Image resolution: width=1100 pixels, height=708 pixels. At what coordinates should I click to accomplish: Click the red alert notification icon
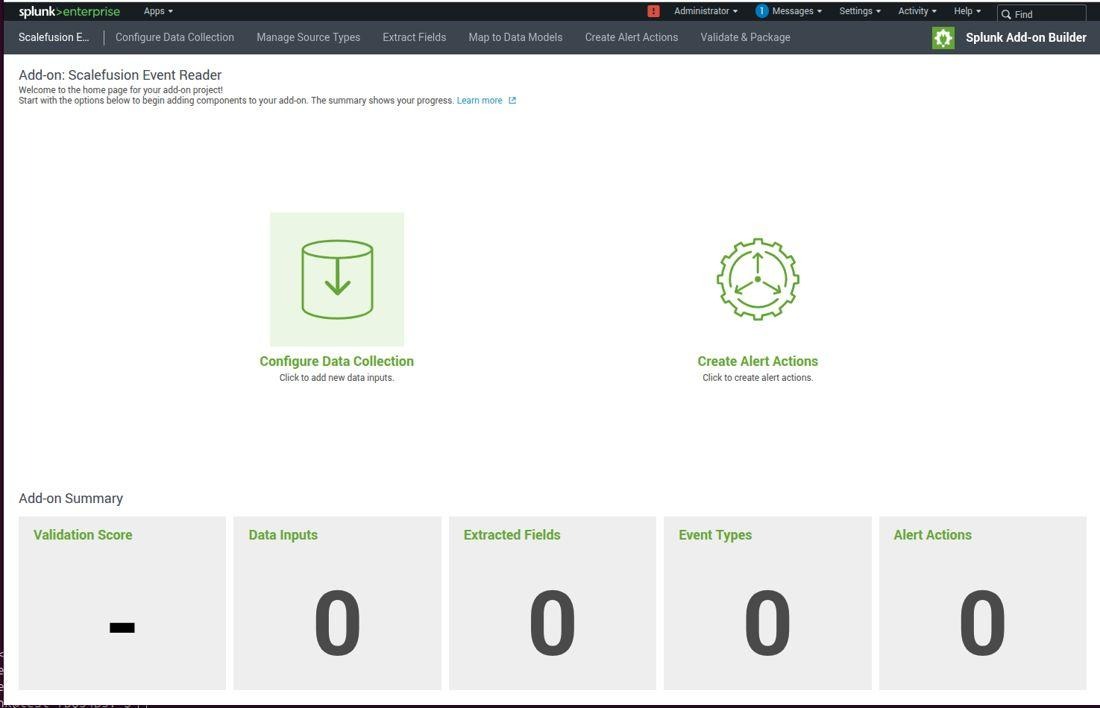653,11
